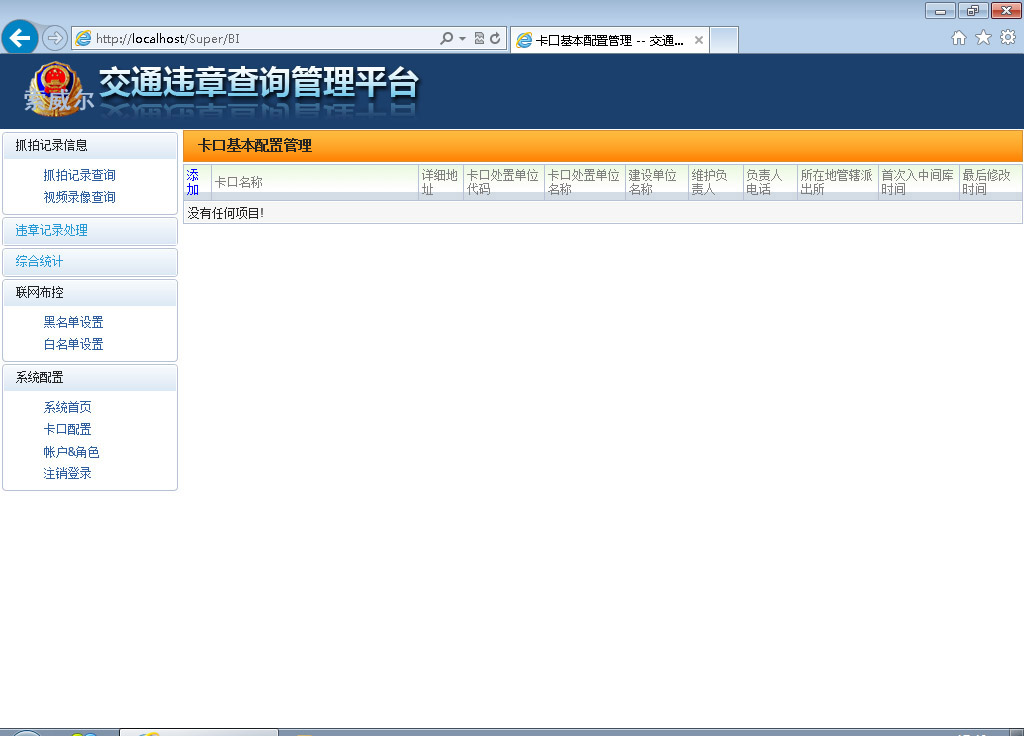
Task: Close the 卡口基本配置管理 browser tab
Action: point(699,40)
